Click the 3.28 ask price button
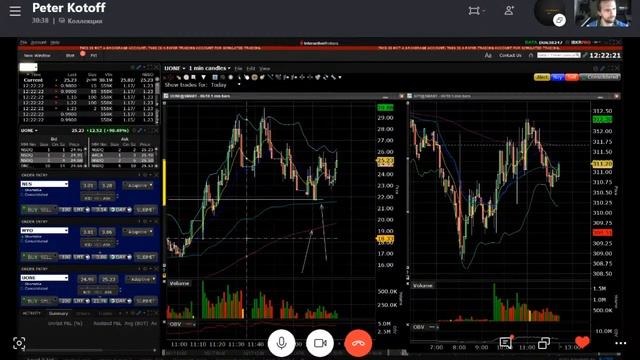 [107, 186]
